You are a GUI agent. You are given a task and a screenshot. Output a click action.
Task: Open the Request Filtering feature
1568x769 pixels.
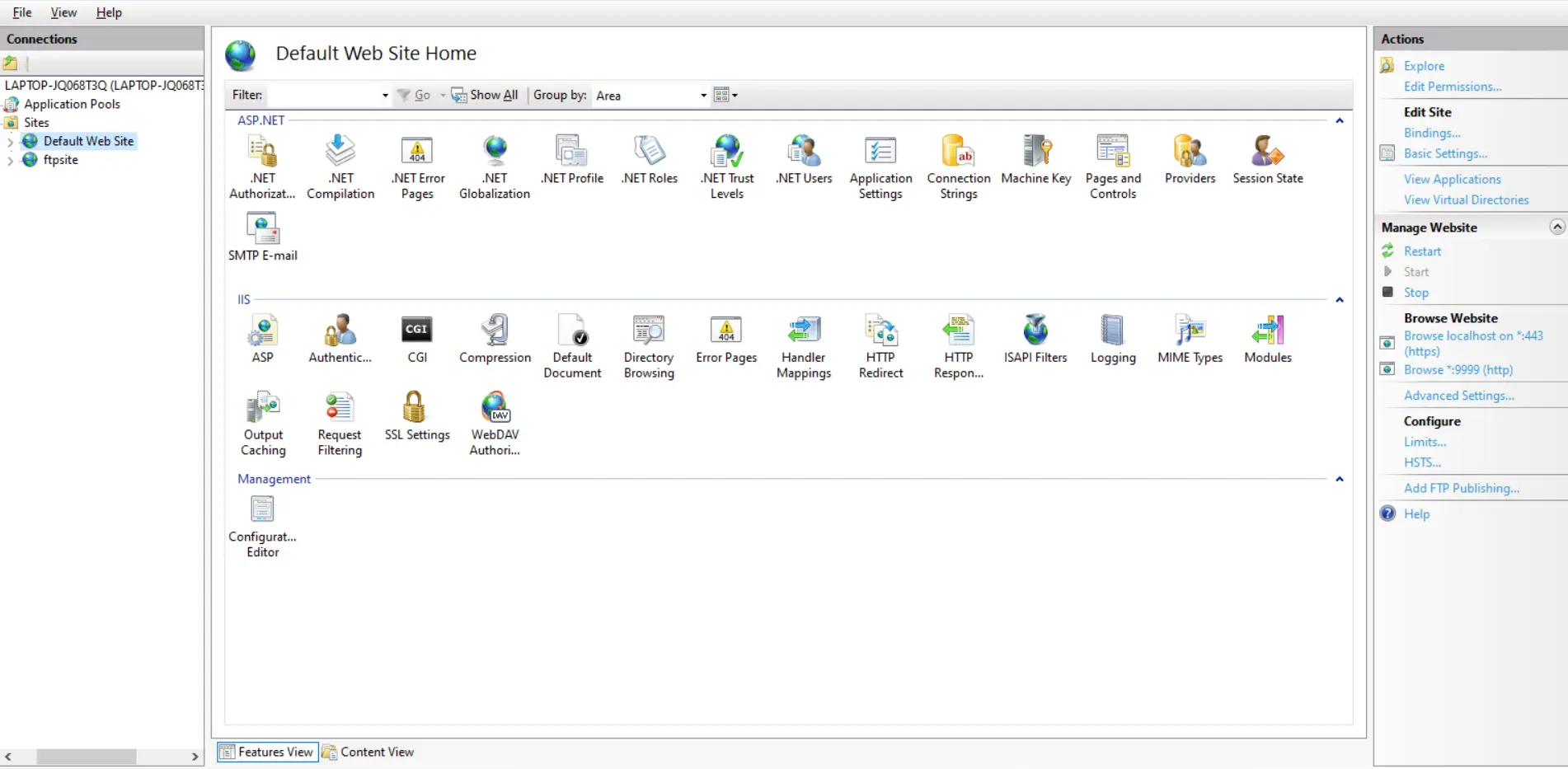click(x=339, y=408)
